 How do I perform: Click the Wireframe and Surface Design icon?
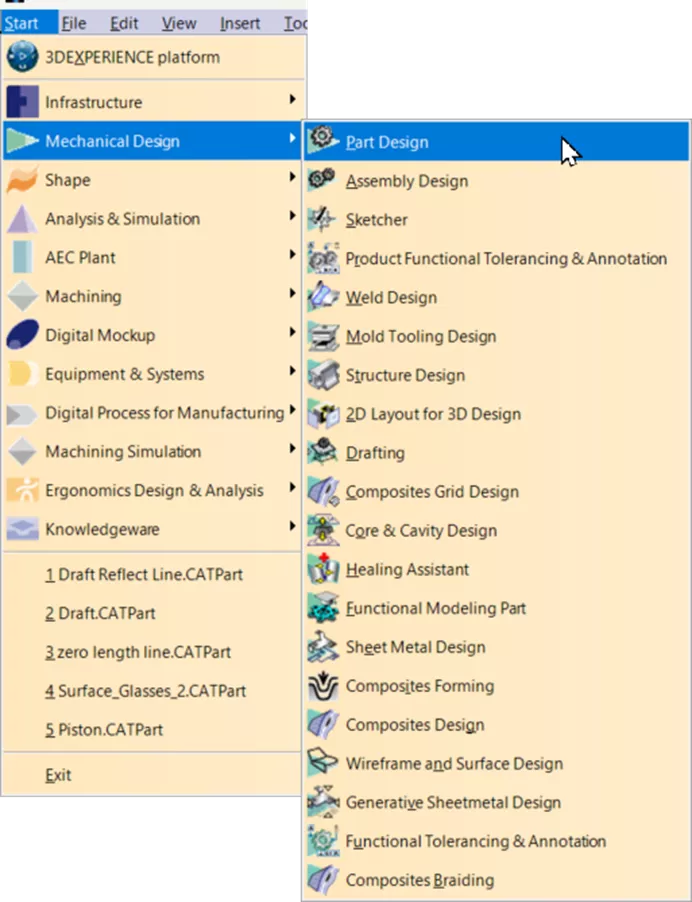323,763
